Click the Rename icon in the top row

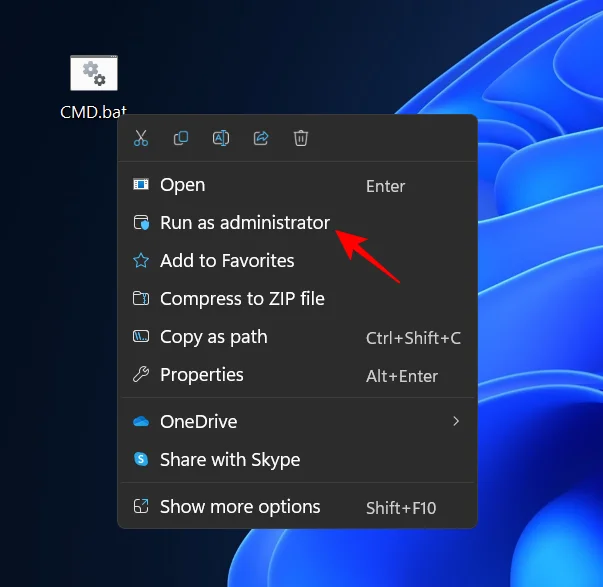[x=221, y=139]
